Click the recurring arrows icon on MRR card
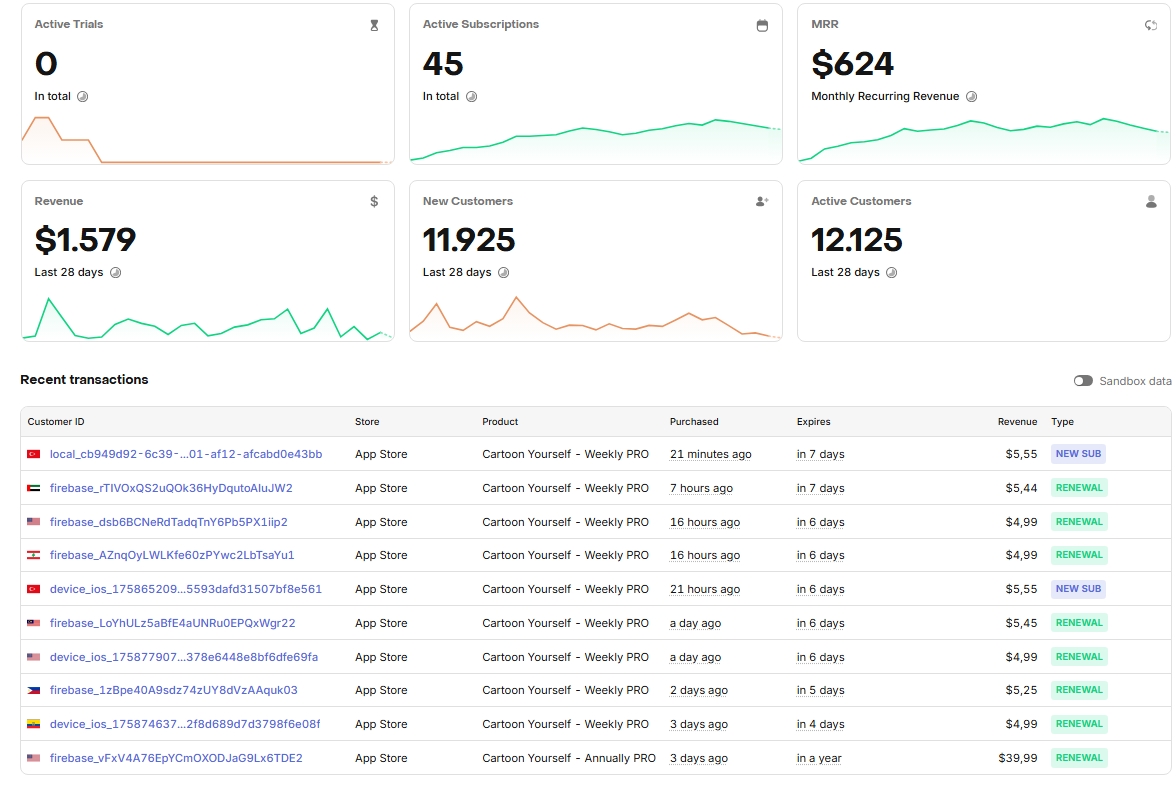The width and height of the screenshot is (1176, 789). coord(1150,26)
